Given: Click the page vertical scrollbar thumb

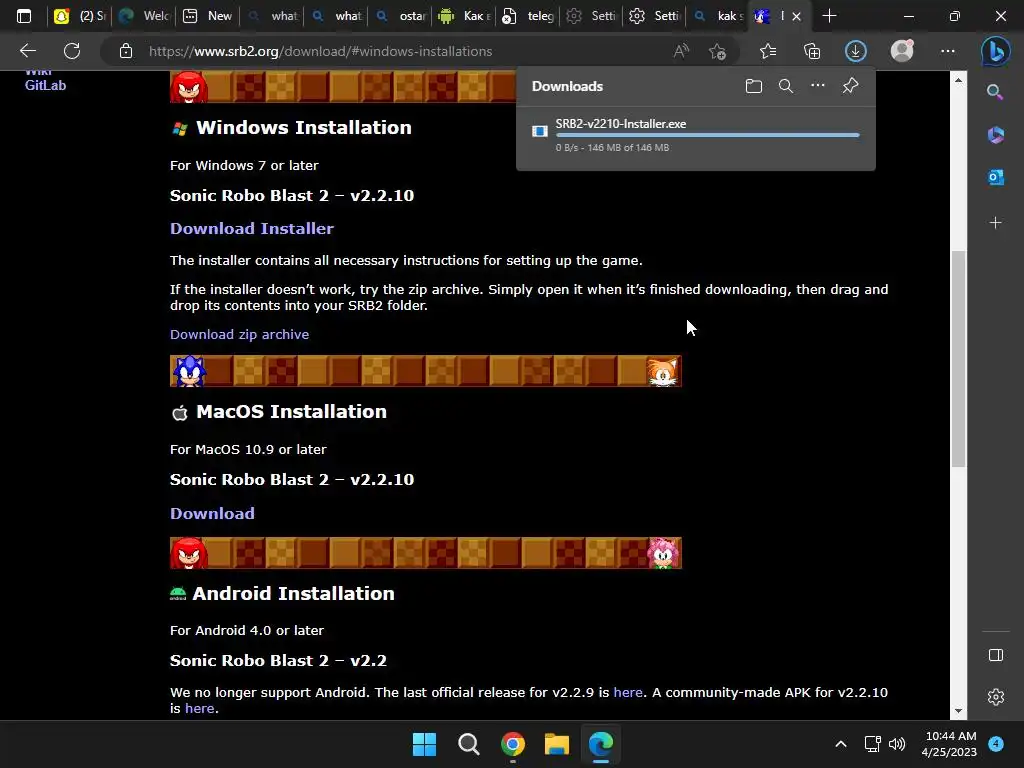Looking at the screenshot, I should click(x=958, y=359).
